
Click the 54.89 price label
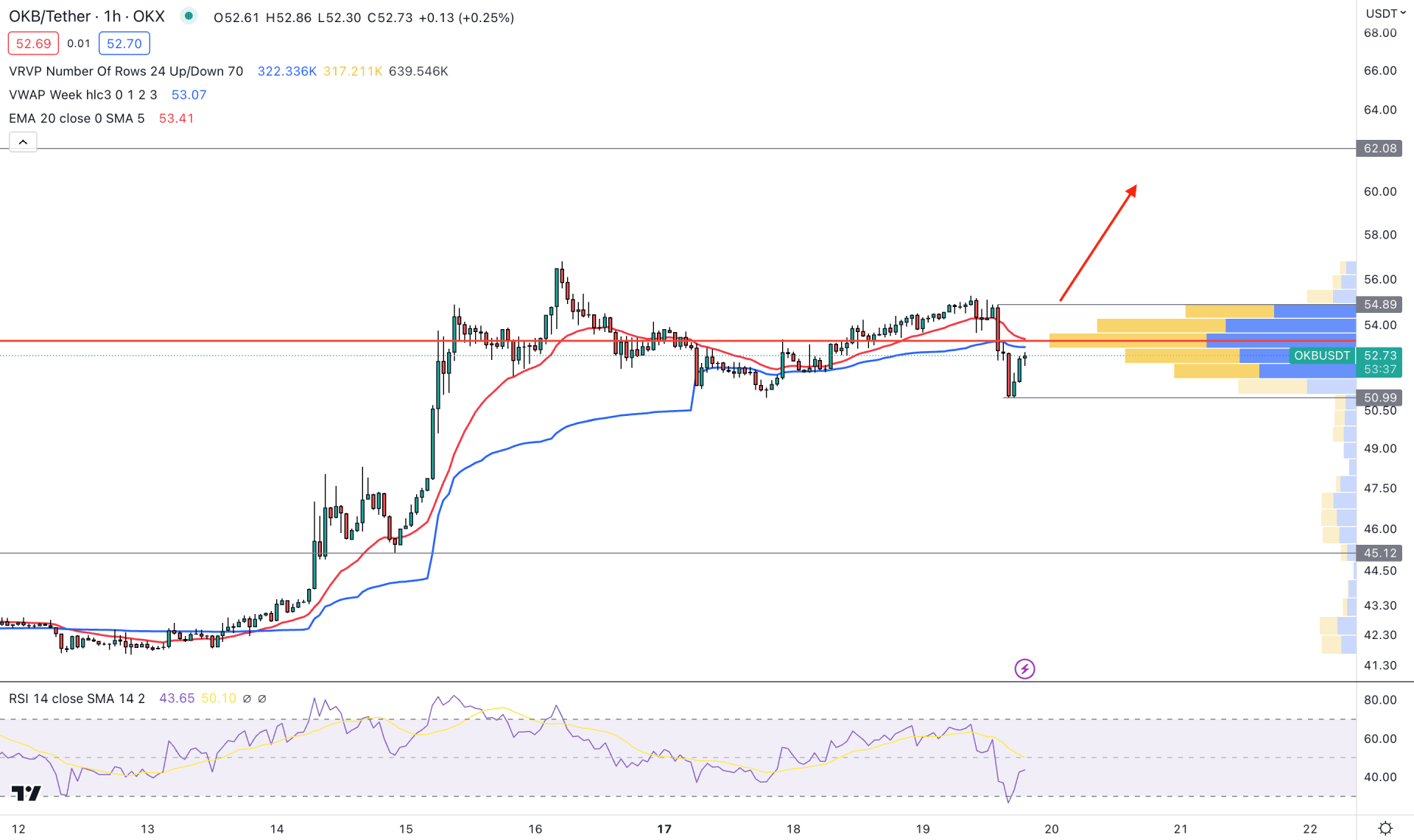pyautogui.click(x=1379, y=304)
